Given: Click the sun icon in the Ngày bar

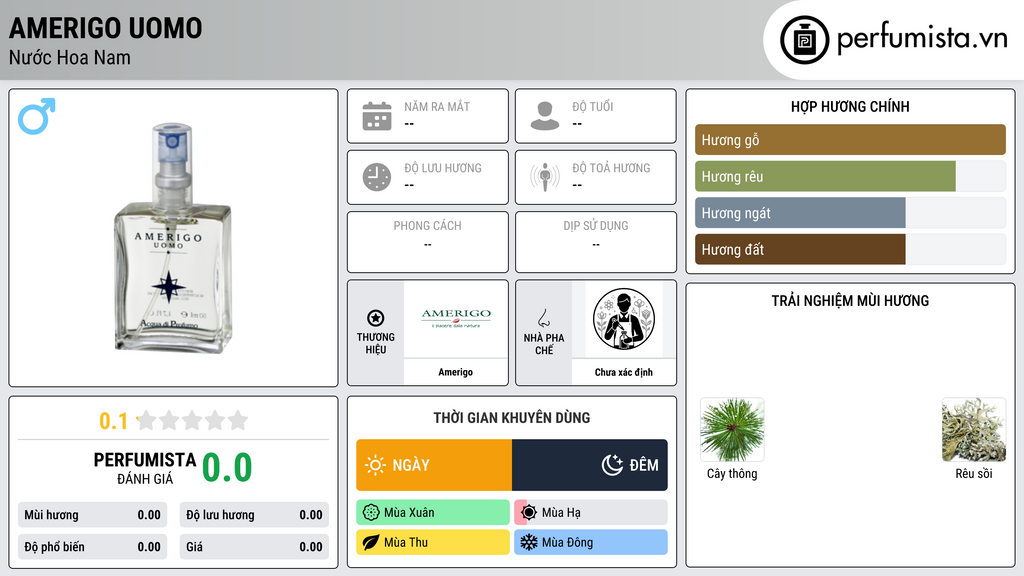Looking at the screenshot, I should tap(375, 465).
